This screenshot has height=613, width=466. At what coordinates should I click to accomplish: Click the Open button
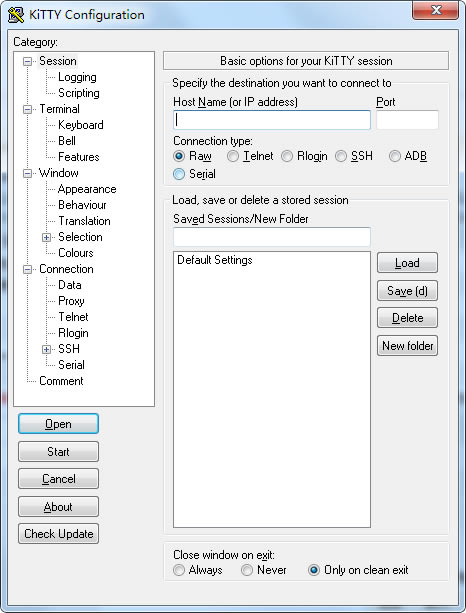(58, 424)
